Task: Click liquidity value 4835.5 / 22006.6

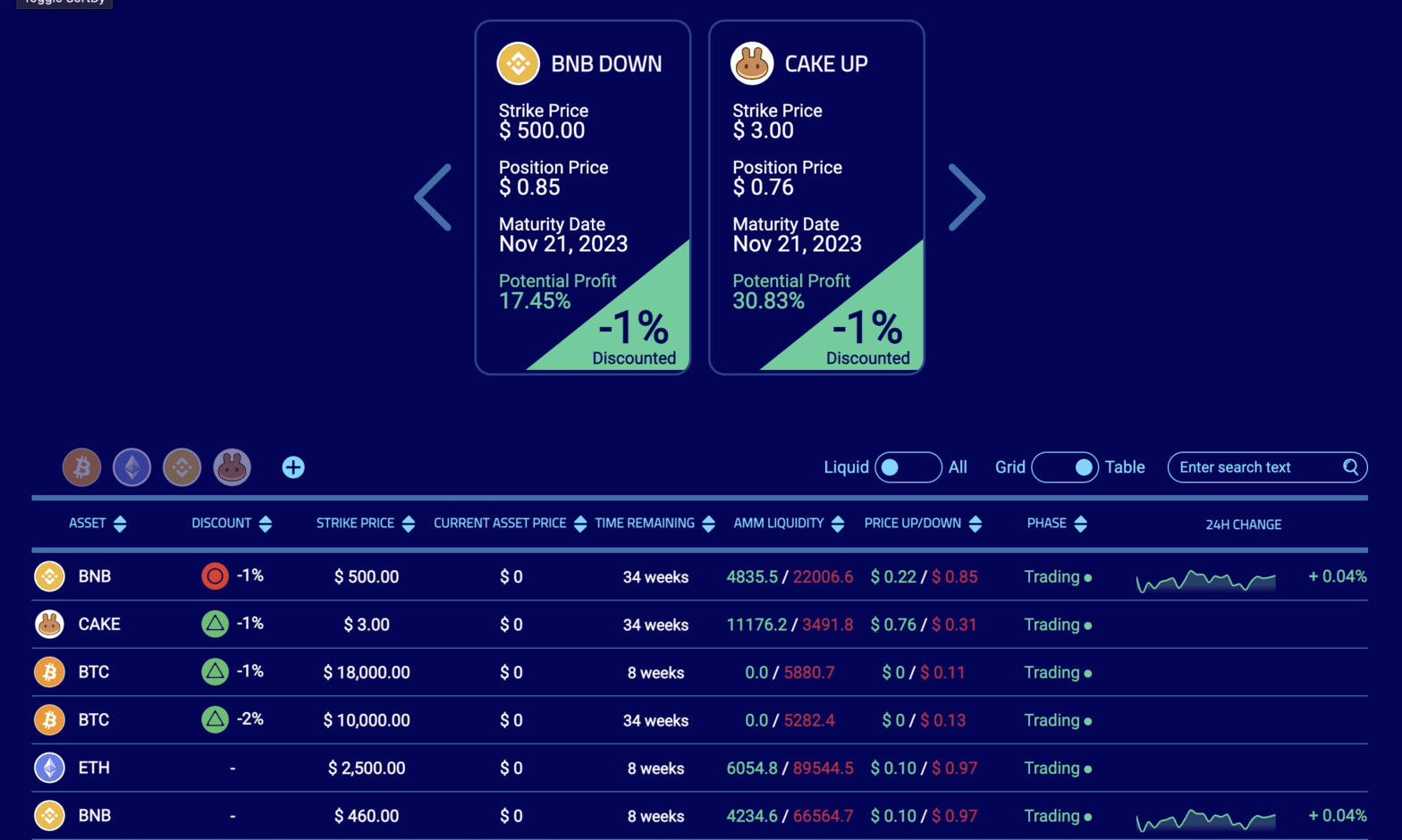Action: (x=790, y=576)
